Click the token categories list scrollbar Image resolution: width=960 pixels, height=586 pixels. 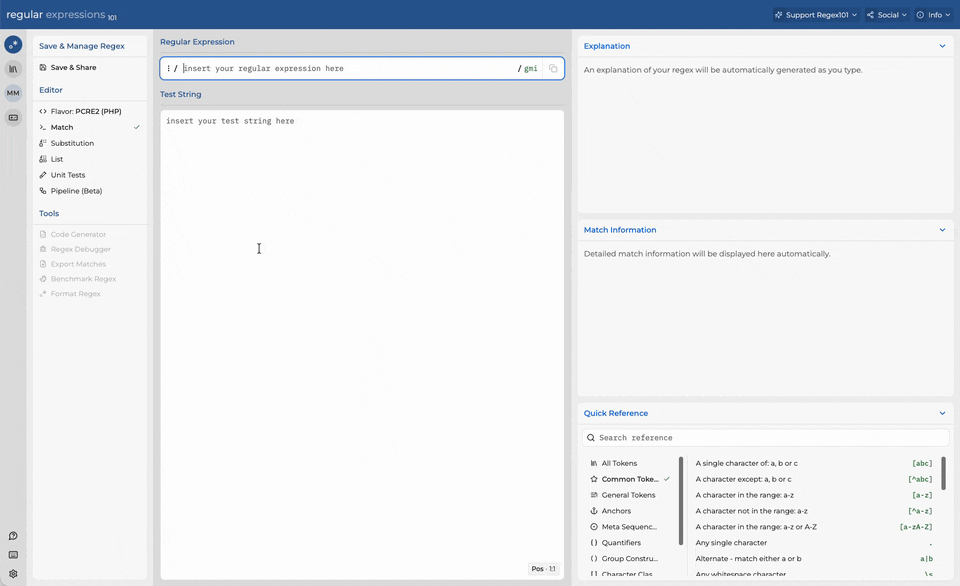point(681,501)
